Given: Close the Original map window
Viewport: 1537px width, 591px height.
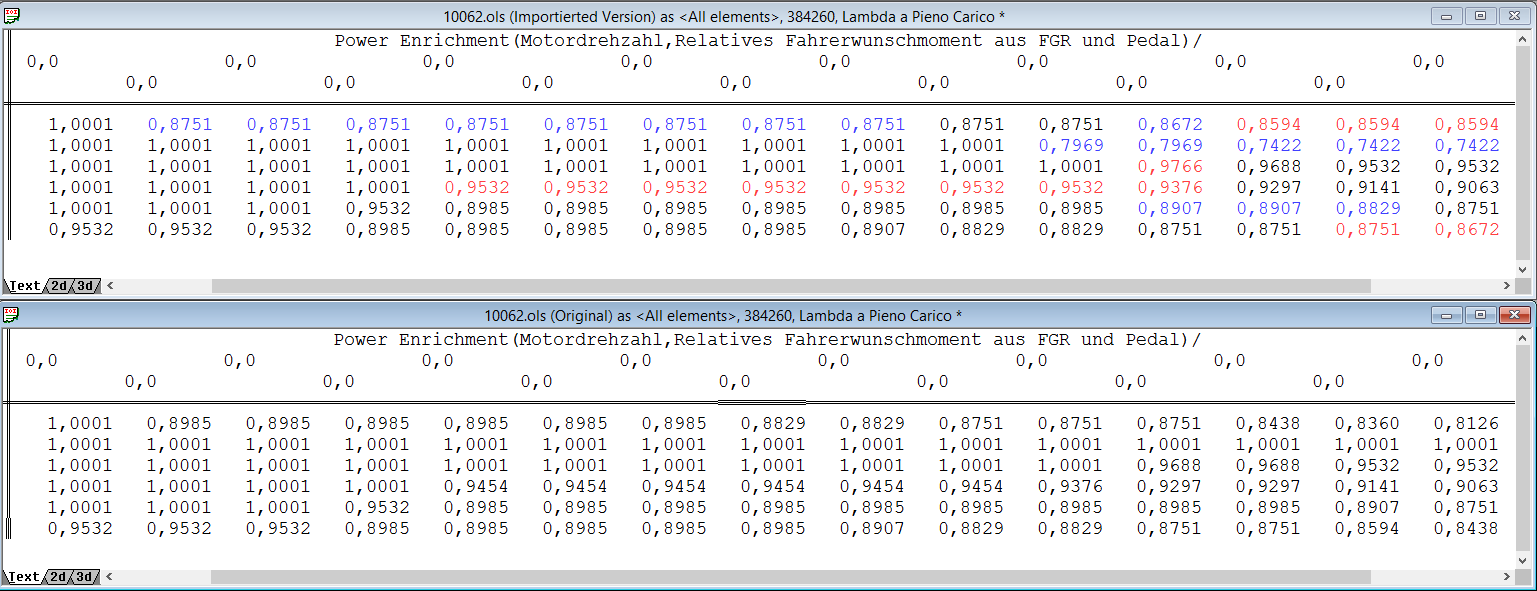Looking at the screenshot, I should pos(1514,315).
